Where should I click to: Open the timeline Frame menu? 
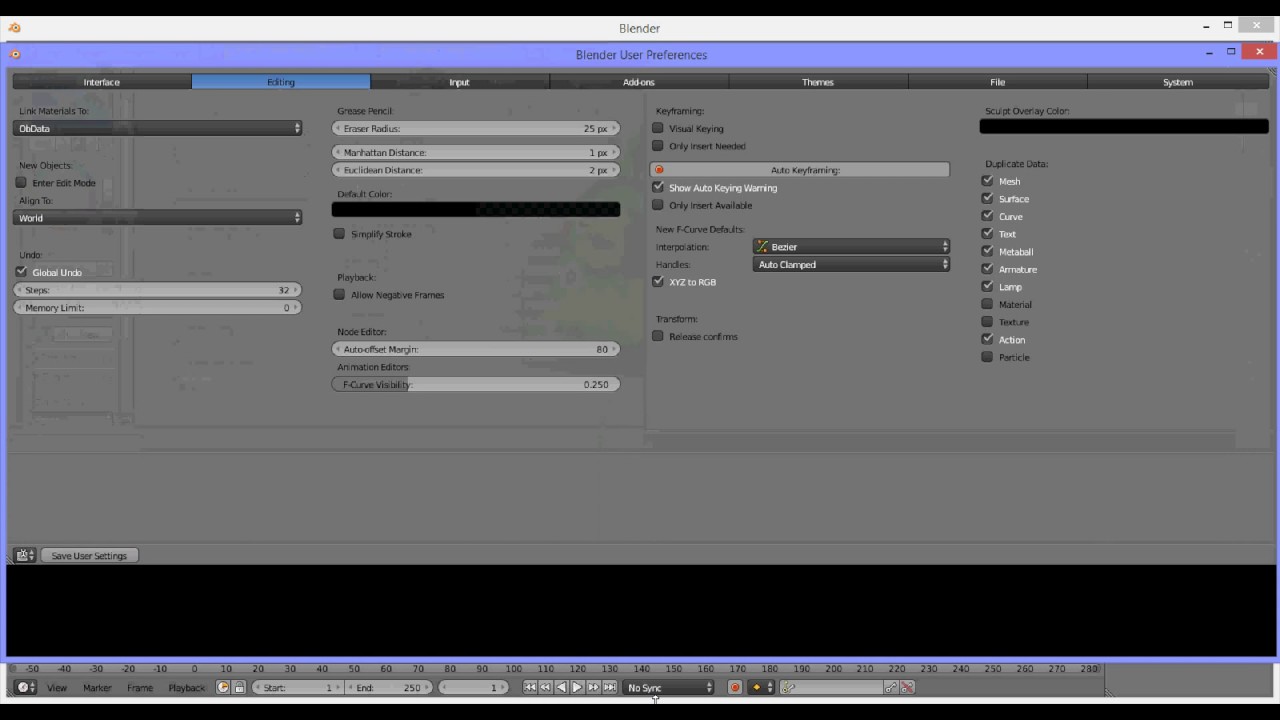(x=140, y=688)
